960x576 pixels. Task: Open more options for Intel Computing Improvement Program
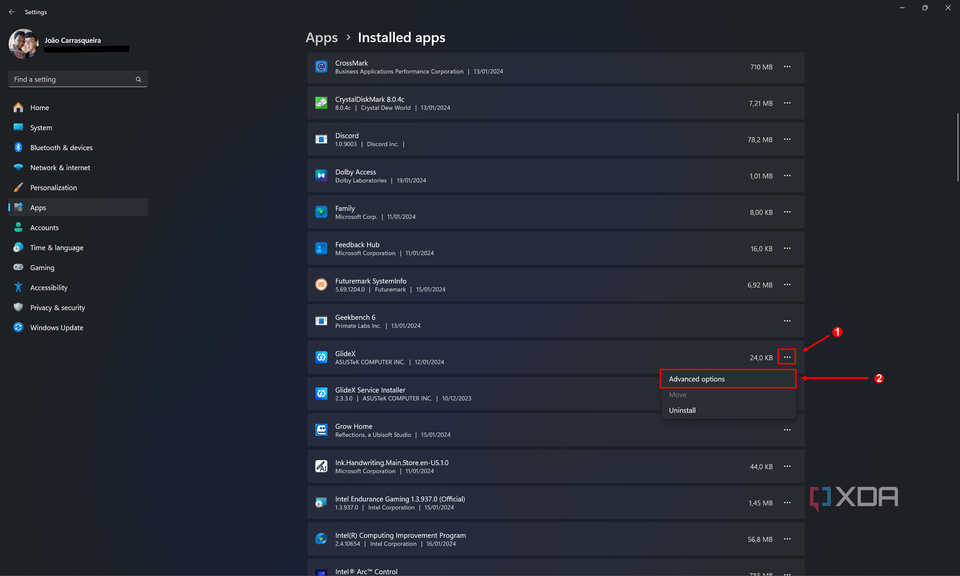tap(787, 539)
